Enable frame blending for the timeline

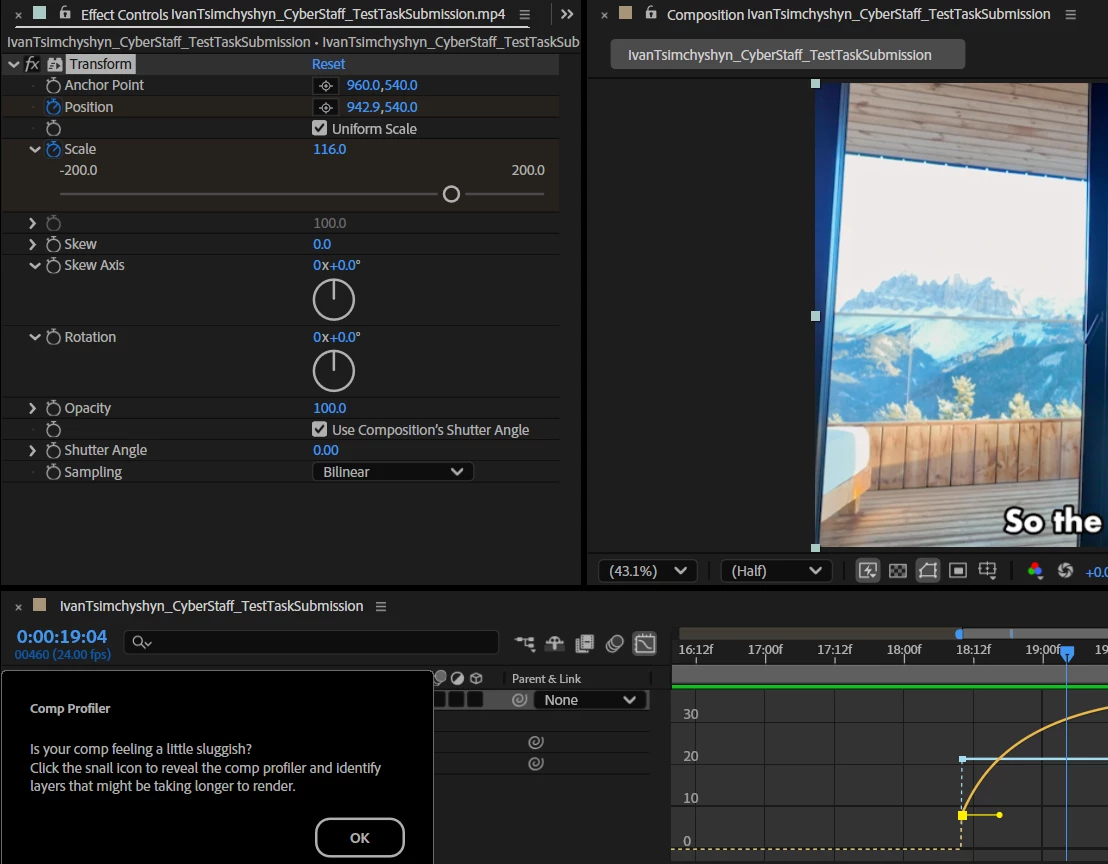[x=584, y=643]
